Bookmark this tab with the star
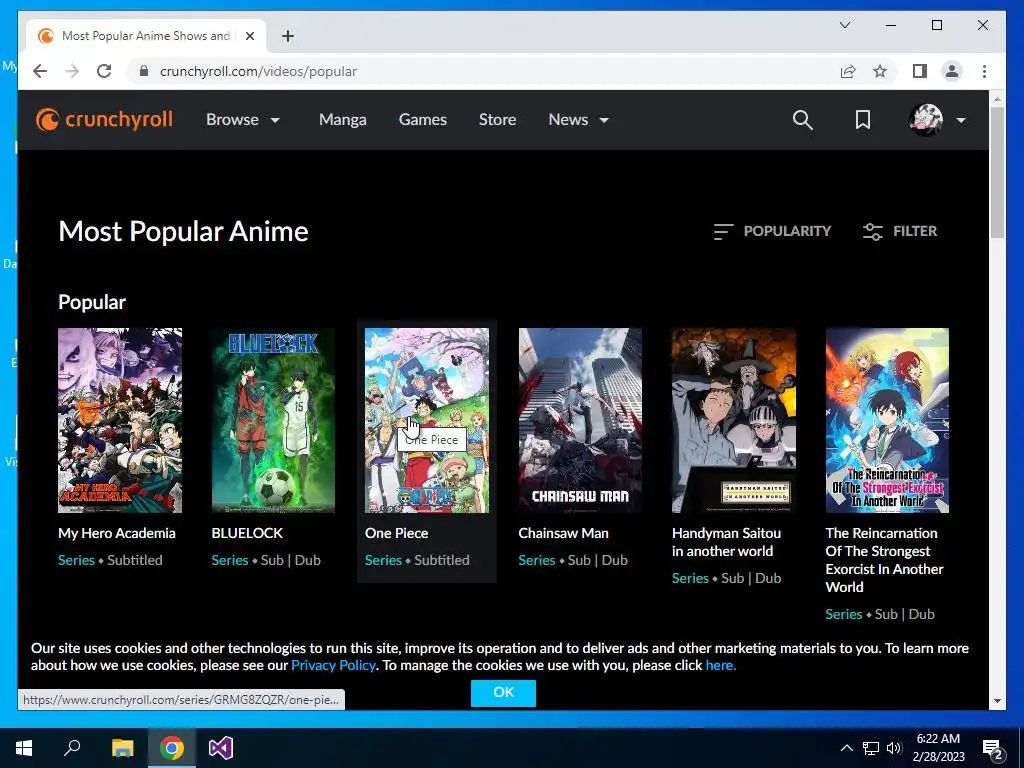1024x768 pixels. tap(880, 71)
